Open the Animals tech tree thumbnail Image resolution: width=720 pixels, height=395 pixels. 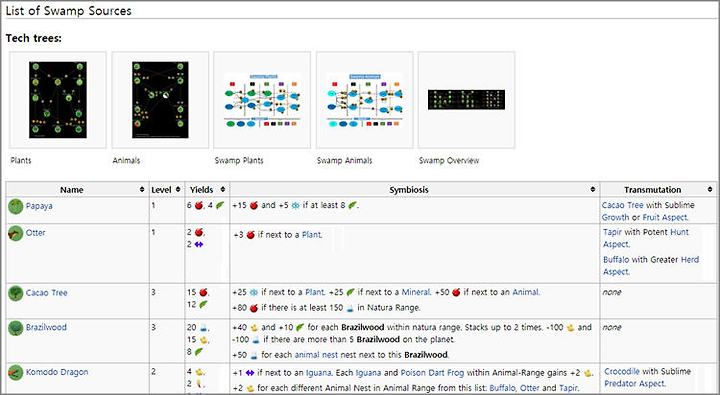coord(160,100)
